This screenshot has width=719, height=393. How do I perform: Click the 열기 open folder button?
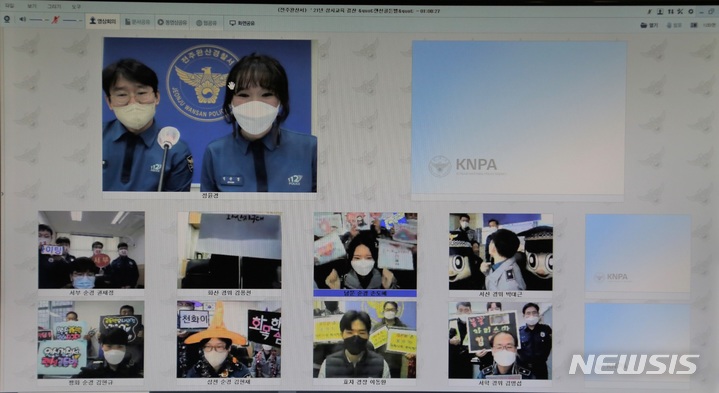(649, 25)
